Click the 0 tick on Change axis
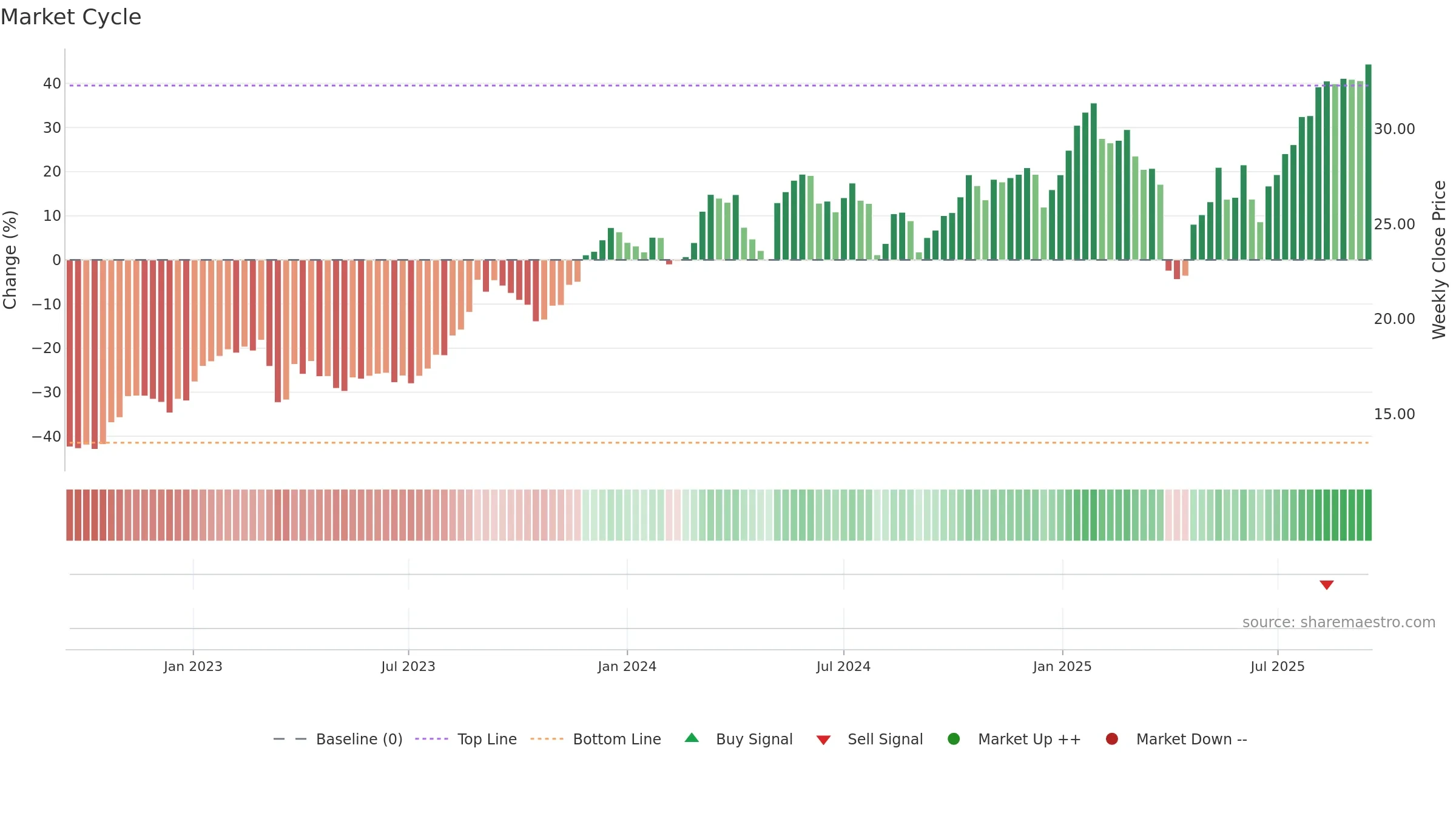 (x=57, y=260)
